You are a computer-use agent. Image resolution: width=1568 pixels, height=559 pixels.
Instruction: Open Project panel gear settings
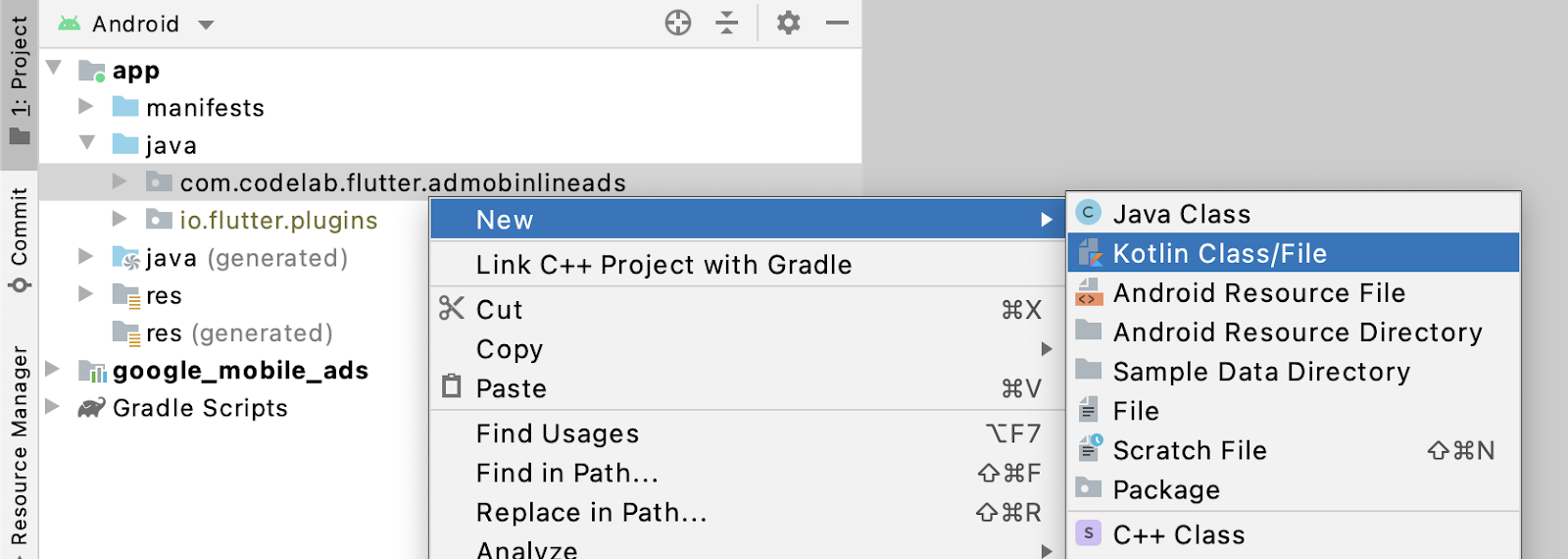tap(789, 23)
